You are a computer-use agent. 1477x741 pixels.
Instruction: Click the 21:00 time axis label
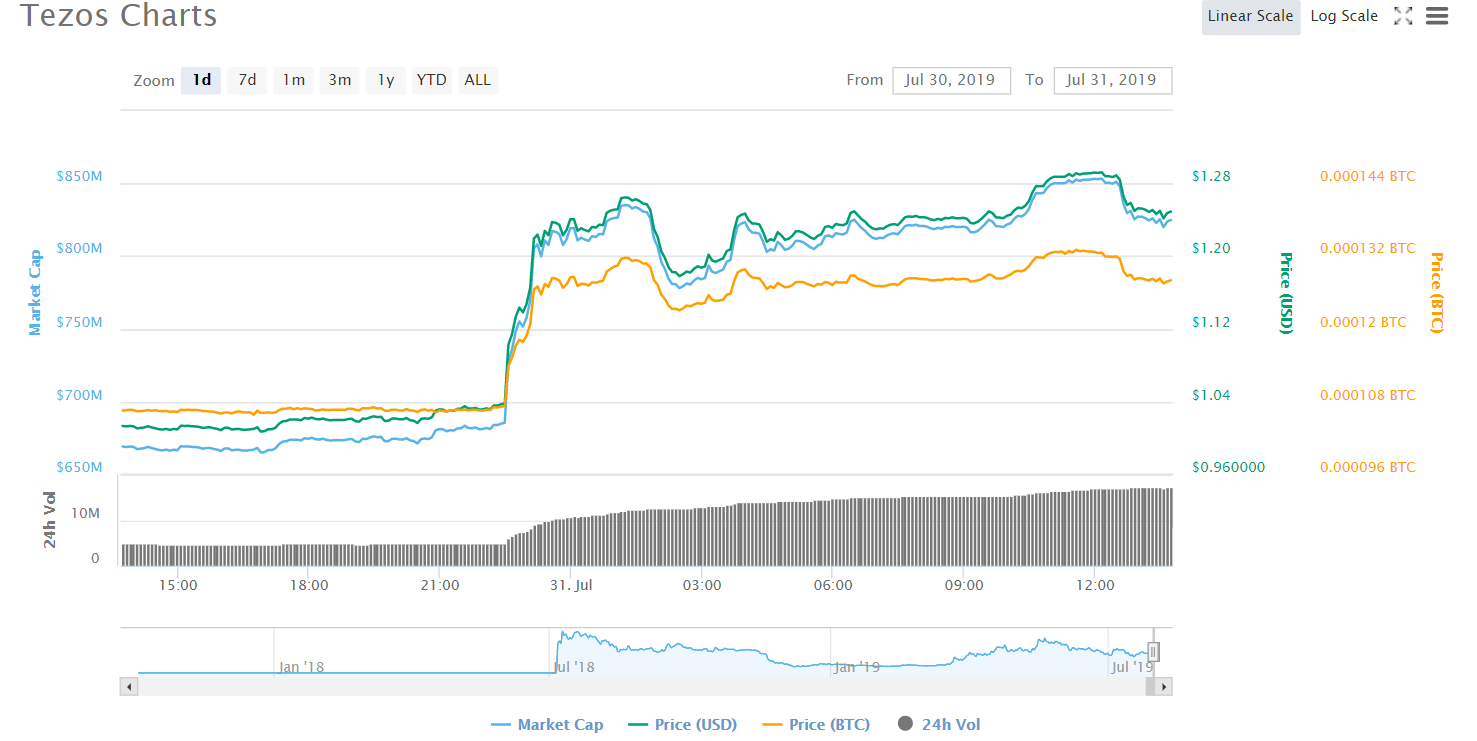[x=440, y=585]
